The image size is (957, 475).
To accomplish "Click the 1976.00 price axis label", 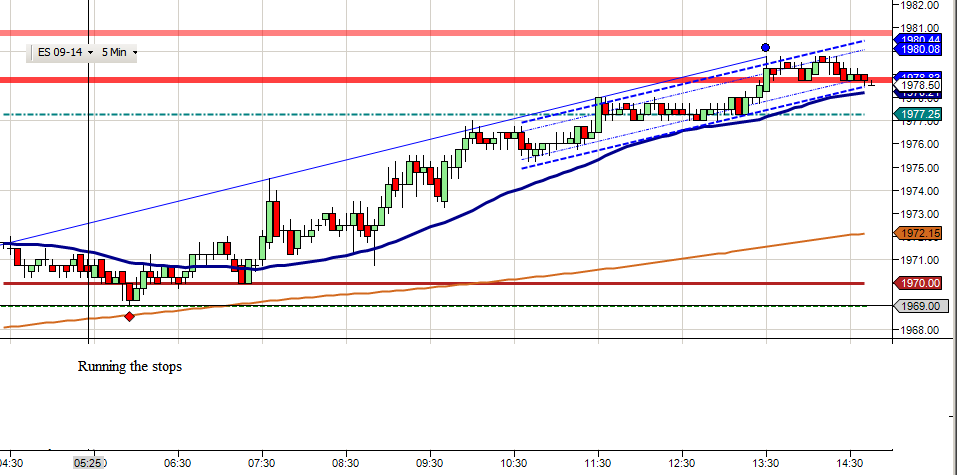I will 922,145.
